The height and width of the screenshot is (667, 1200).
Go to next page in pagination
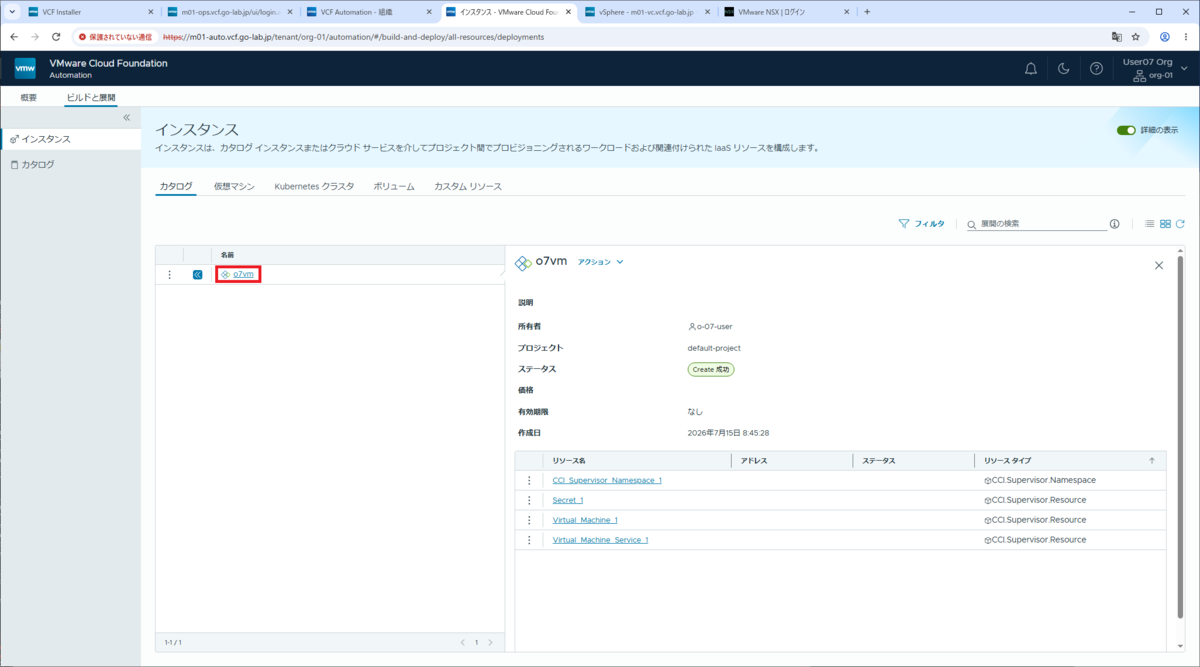coord(490,642)
